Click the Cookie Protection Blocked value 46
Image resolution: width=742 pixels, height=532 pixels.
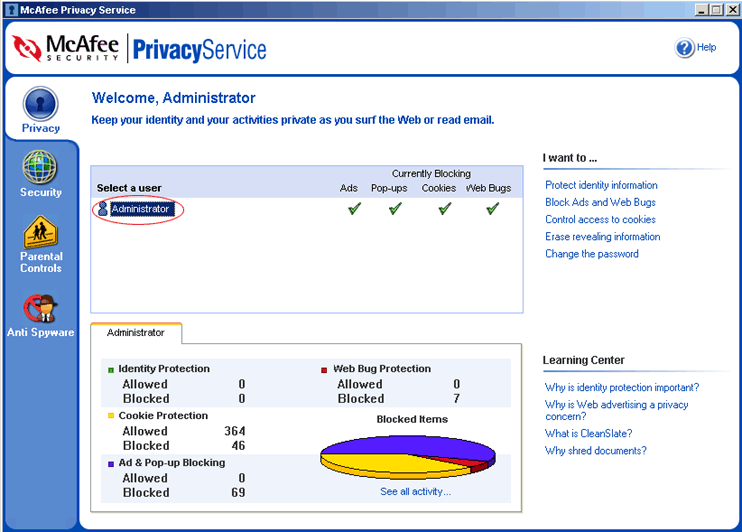point(238,445)
